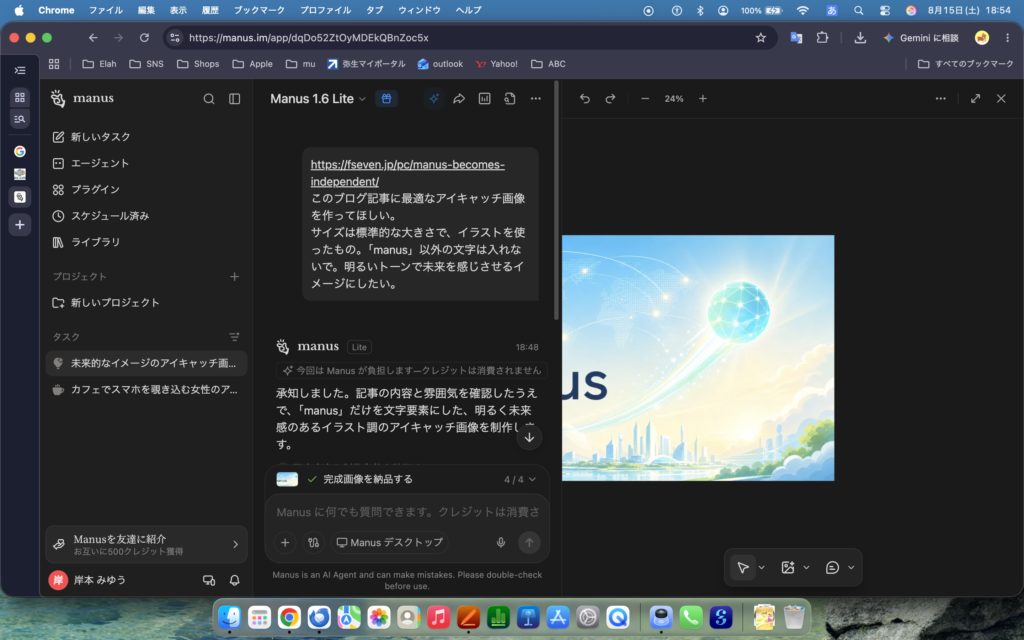
Task: Jump to latest message with down arrow
Action: pos(529,438)
